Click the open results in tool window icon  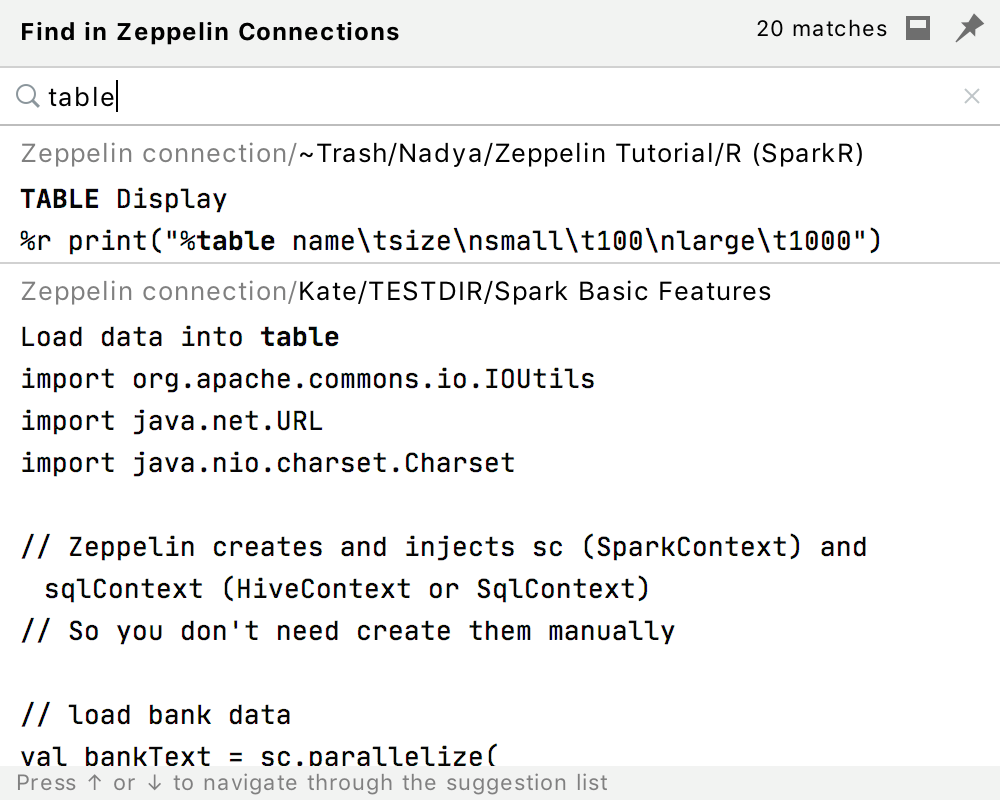[917, 28]
